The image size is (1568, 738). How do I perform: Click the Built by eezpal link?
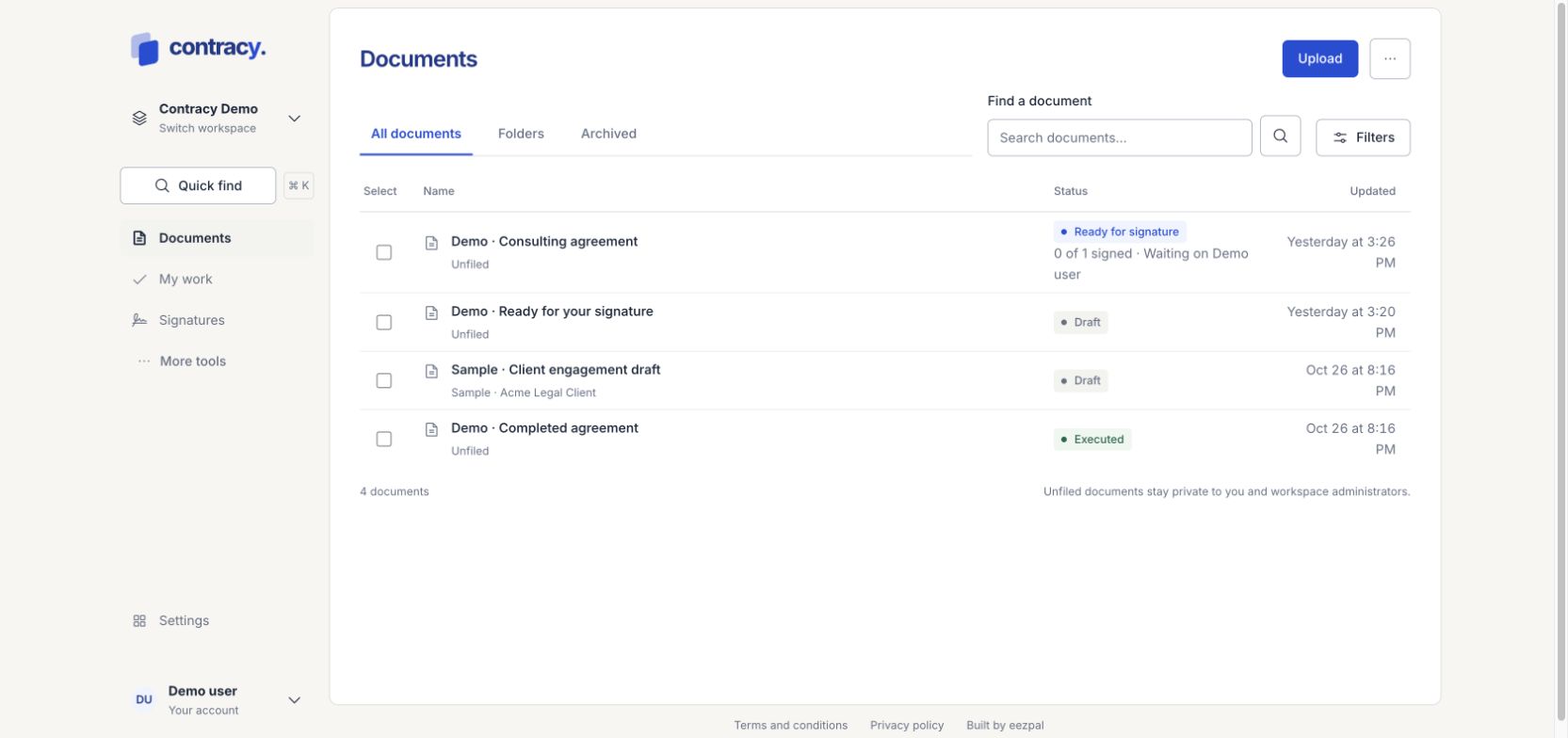(1005, 726)
